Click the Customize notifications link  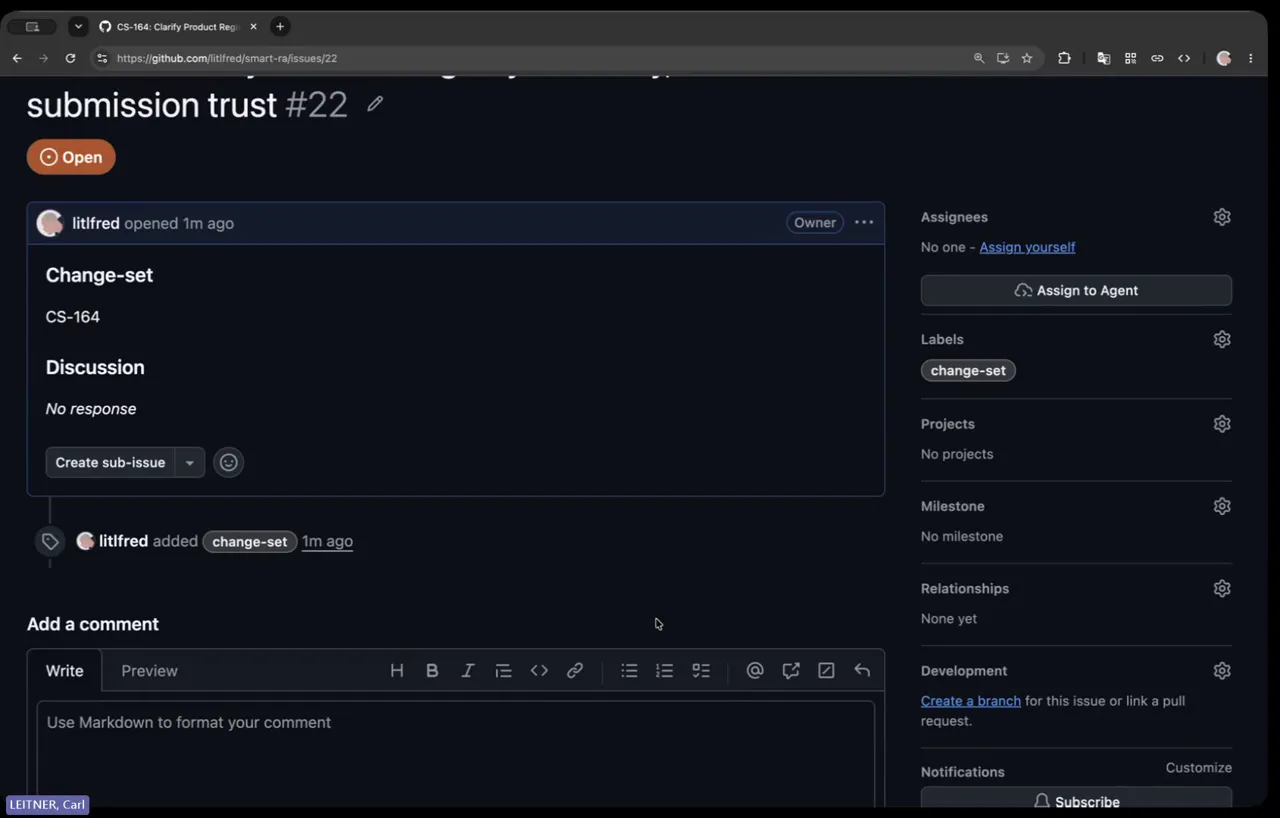(1198, 768)
